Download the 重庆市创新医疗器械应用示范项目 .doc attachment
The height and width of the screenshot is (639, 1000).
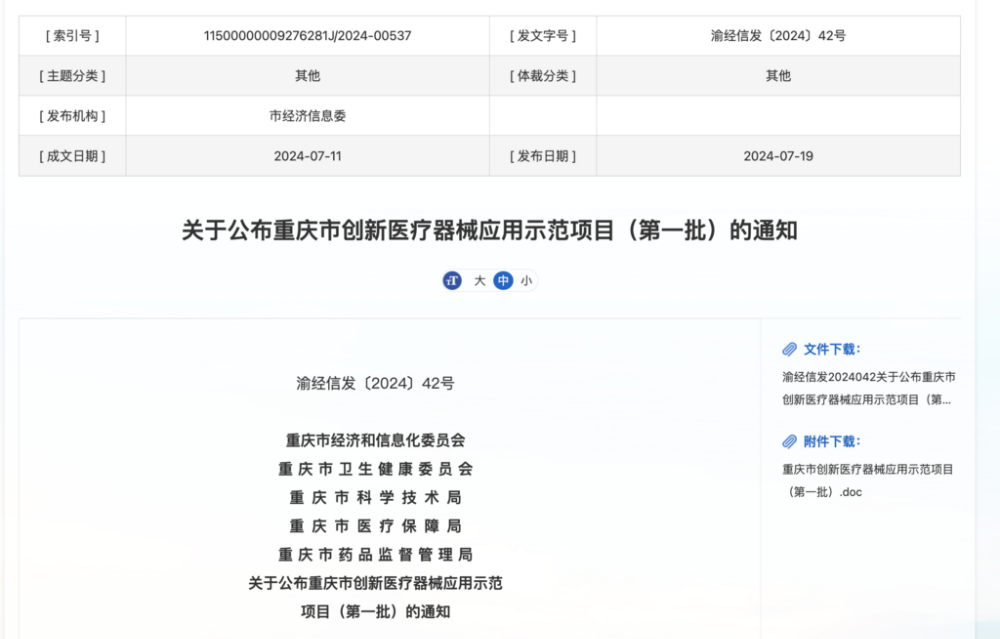click(x=867, y=480)
